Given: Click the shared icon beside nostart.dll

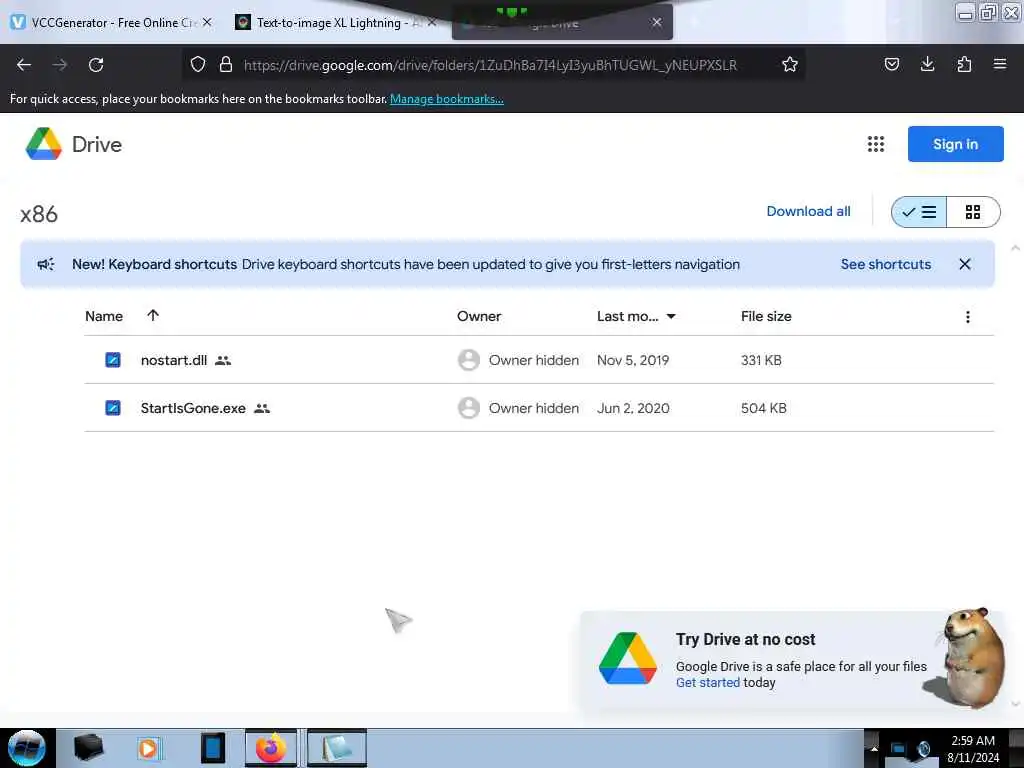Looking at the screenshot, I should click(223, 360).
